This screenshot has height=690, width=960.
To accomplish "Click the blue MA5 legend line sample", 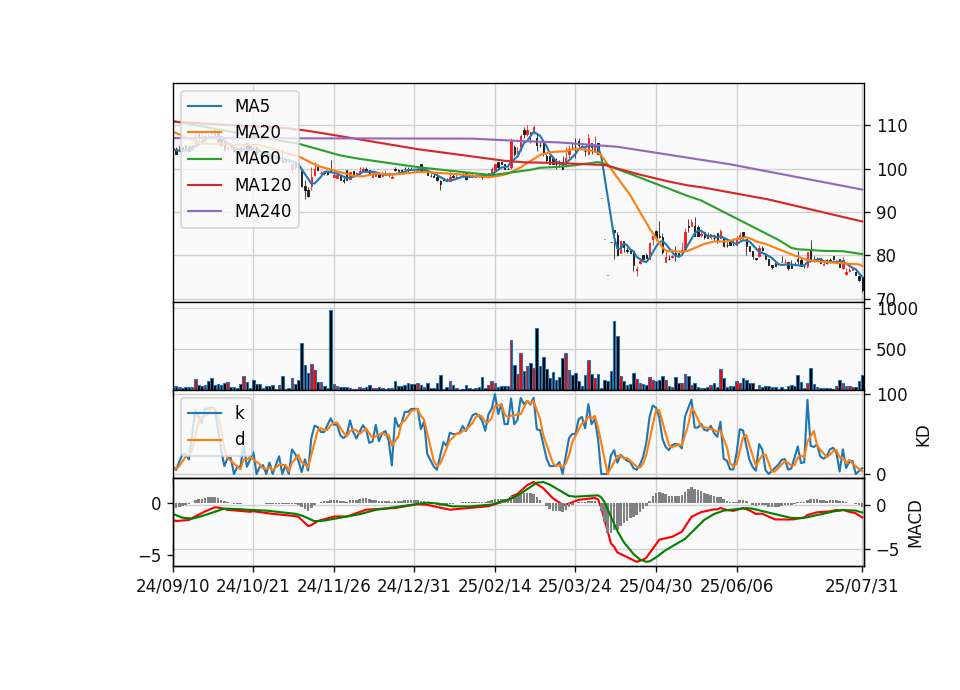I will [x=204, y=106].
